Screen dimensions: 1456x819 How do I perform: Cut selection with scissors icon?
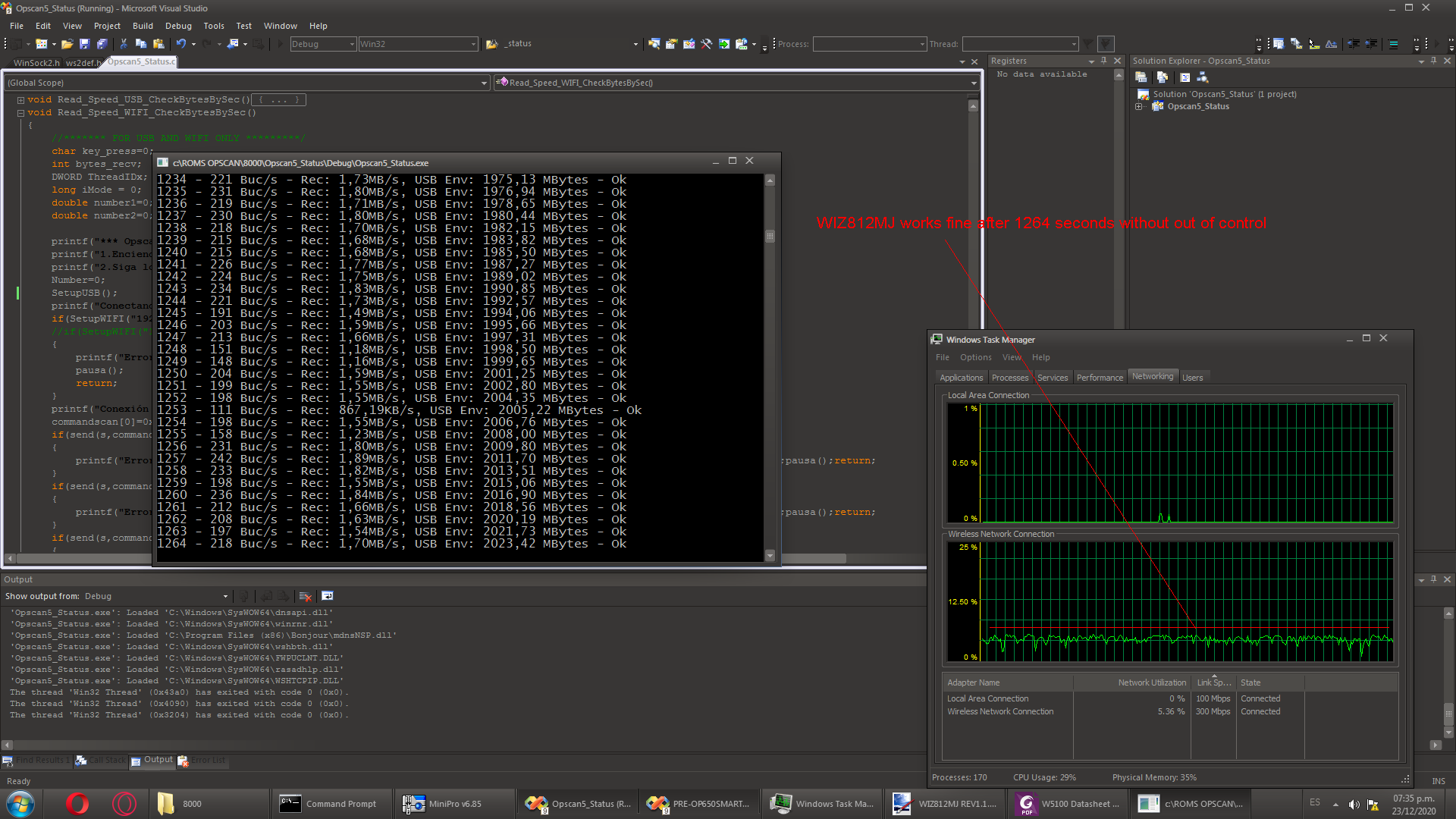click(x=124, y=44)
